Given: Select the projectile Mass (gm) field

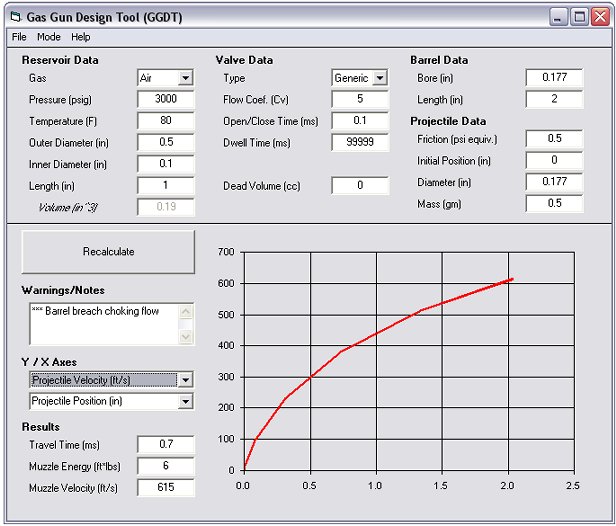Looking at the screenshot, I should (x=554, y=204).
